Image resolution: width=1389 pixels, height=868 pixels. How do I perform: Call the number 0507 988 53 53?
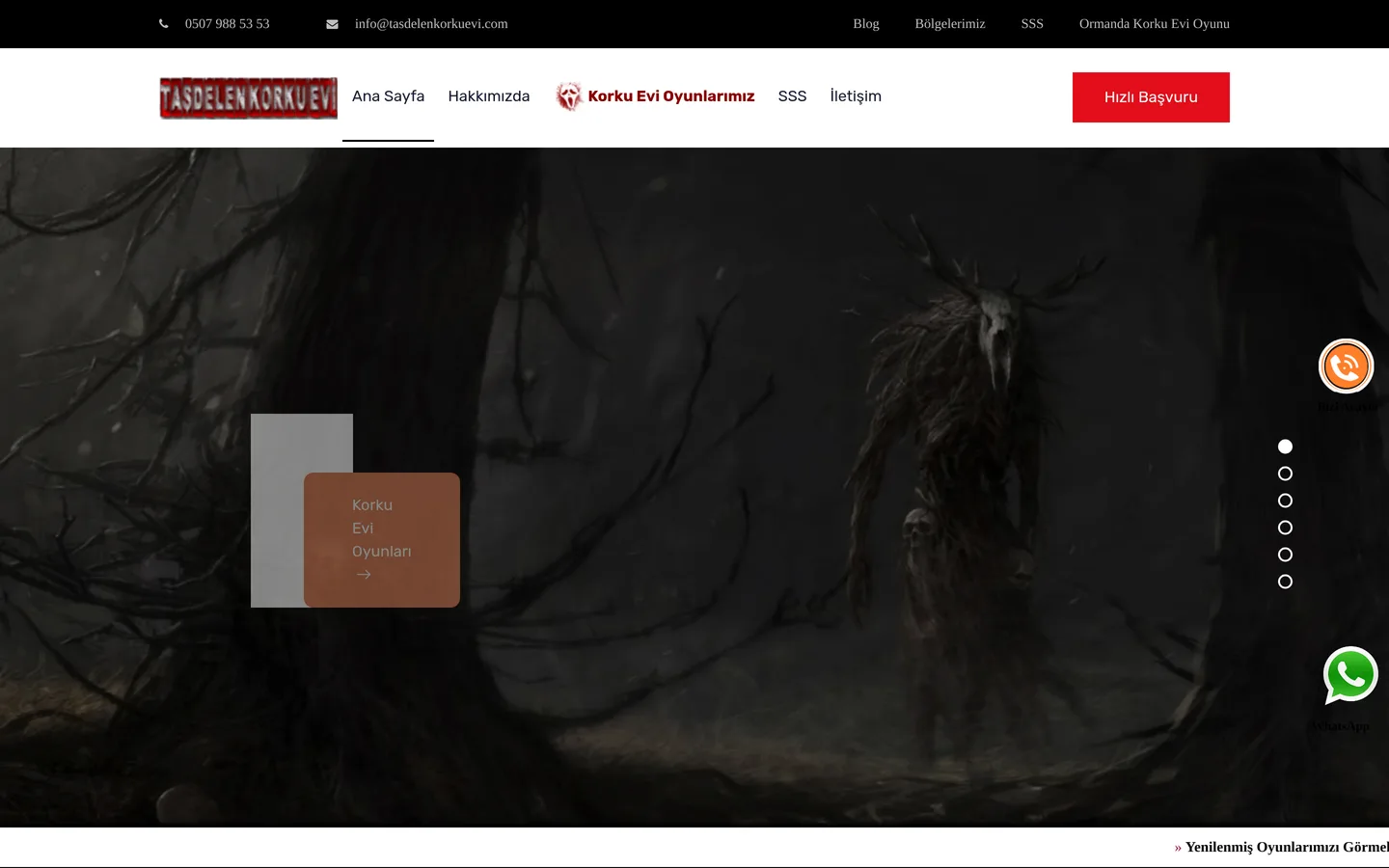[x=228, y=24]
